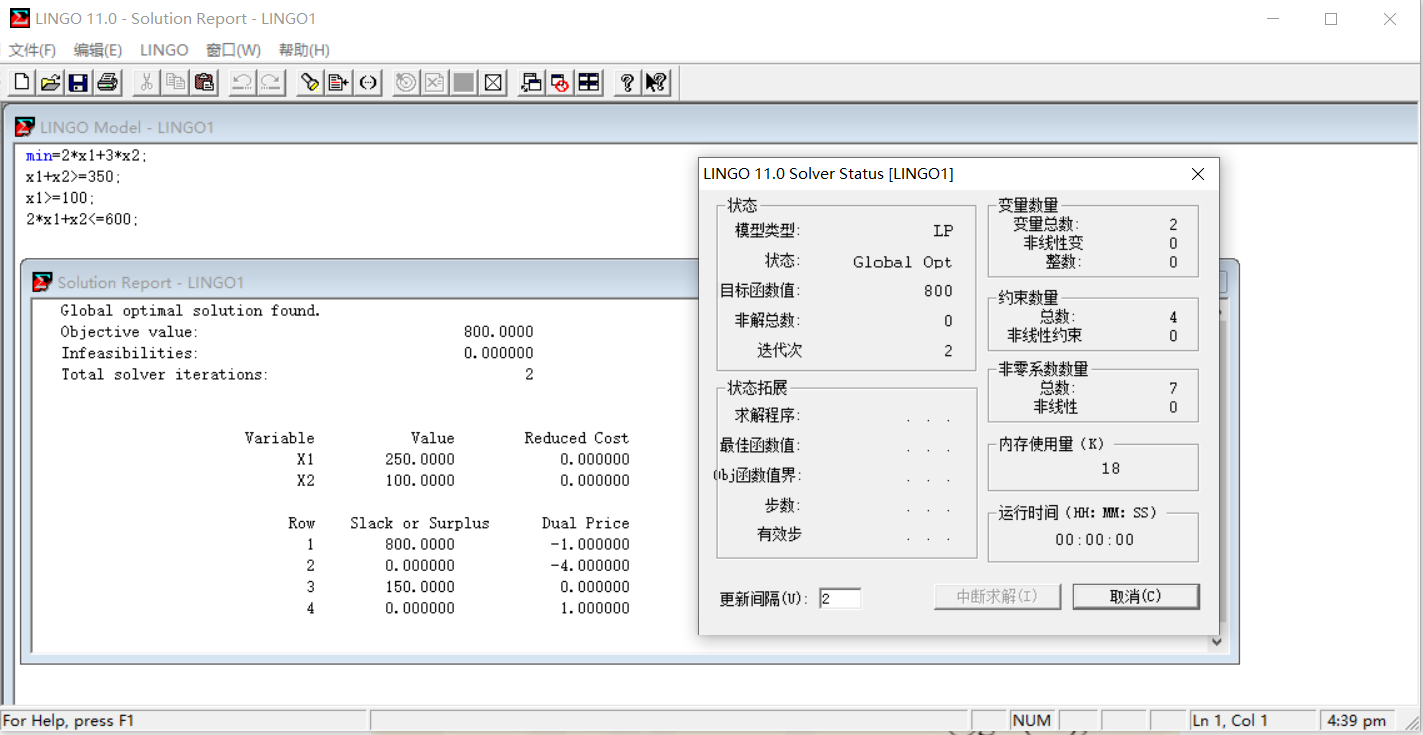1423x735 pixels.
Task: Click the 模型类型 LP value
Action: pos(943,231)
